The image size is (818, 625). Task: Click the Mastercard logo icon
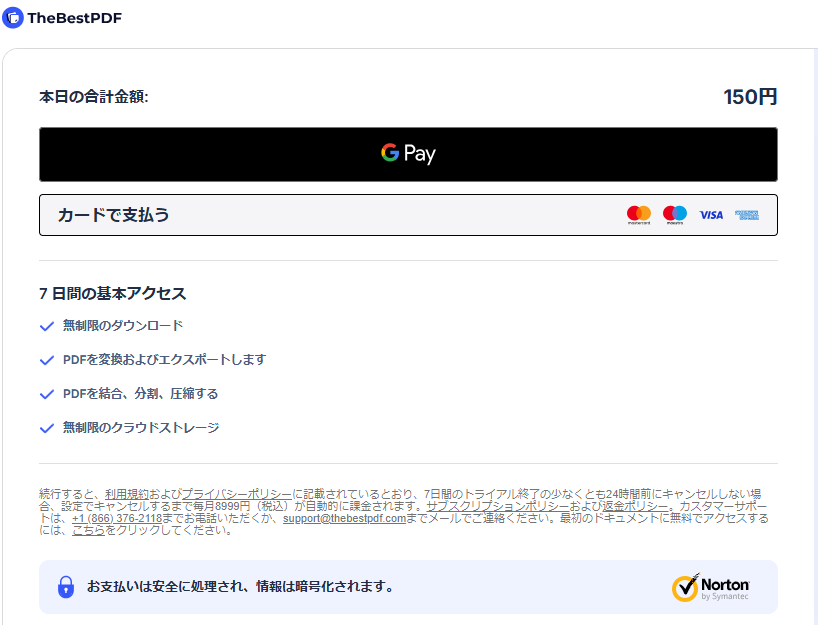[639, 215]
